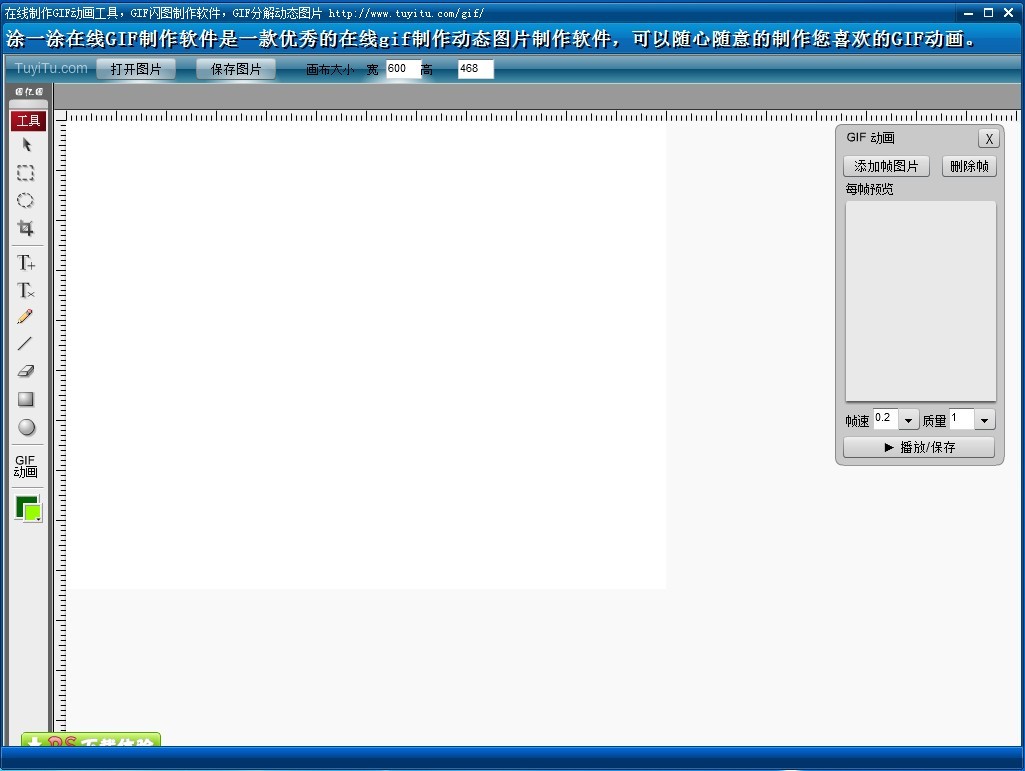Choose the crop tool
The width and height of the screenshot is (1025, 771).
coord(26,228)
